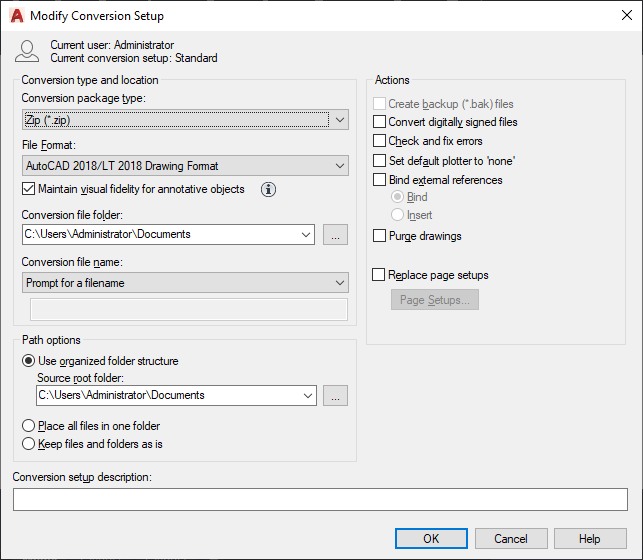Image resolution: width=643 pixels, height=560 pixels.
Task: Toggle Check and fix errors option
Action: pos(380,141)
